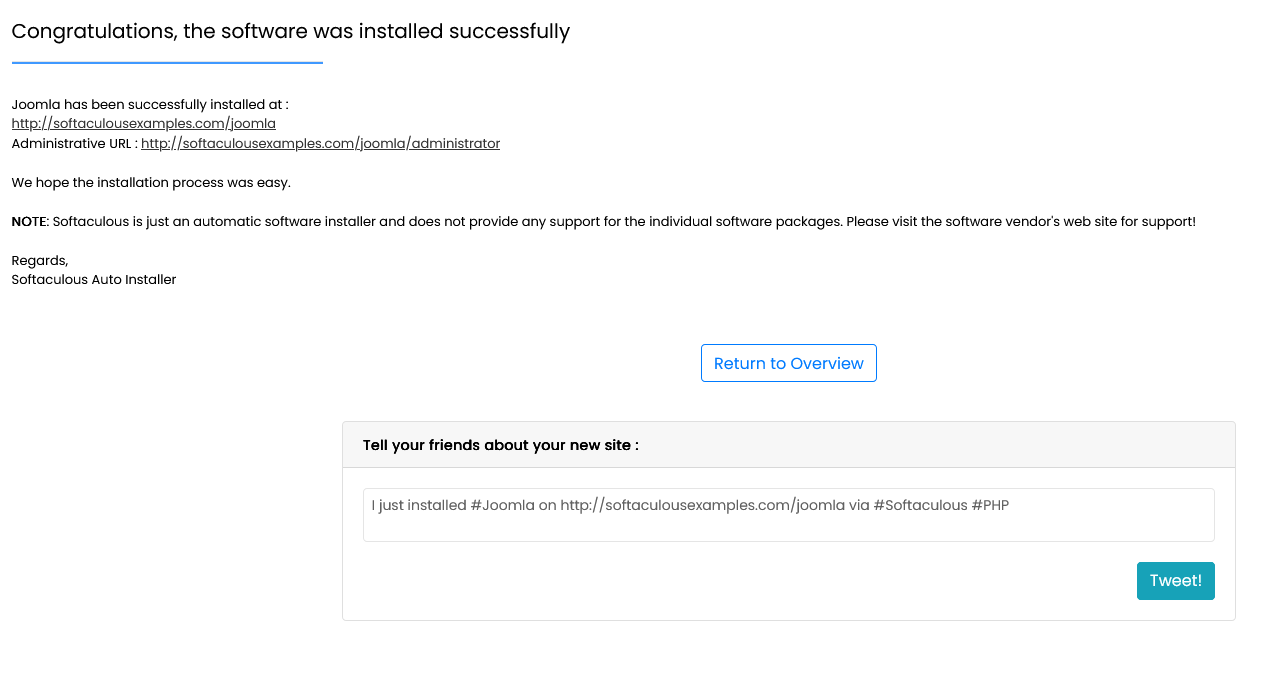Click the http://softaculousexamples.com/joomla hyperlink
1274x673 pixels.
(143, 123)
